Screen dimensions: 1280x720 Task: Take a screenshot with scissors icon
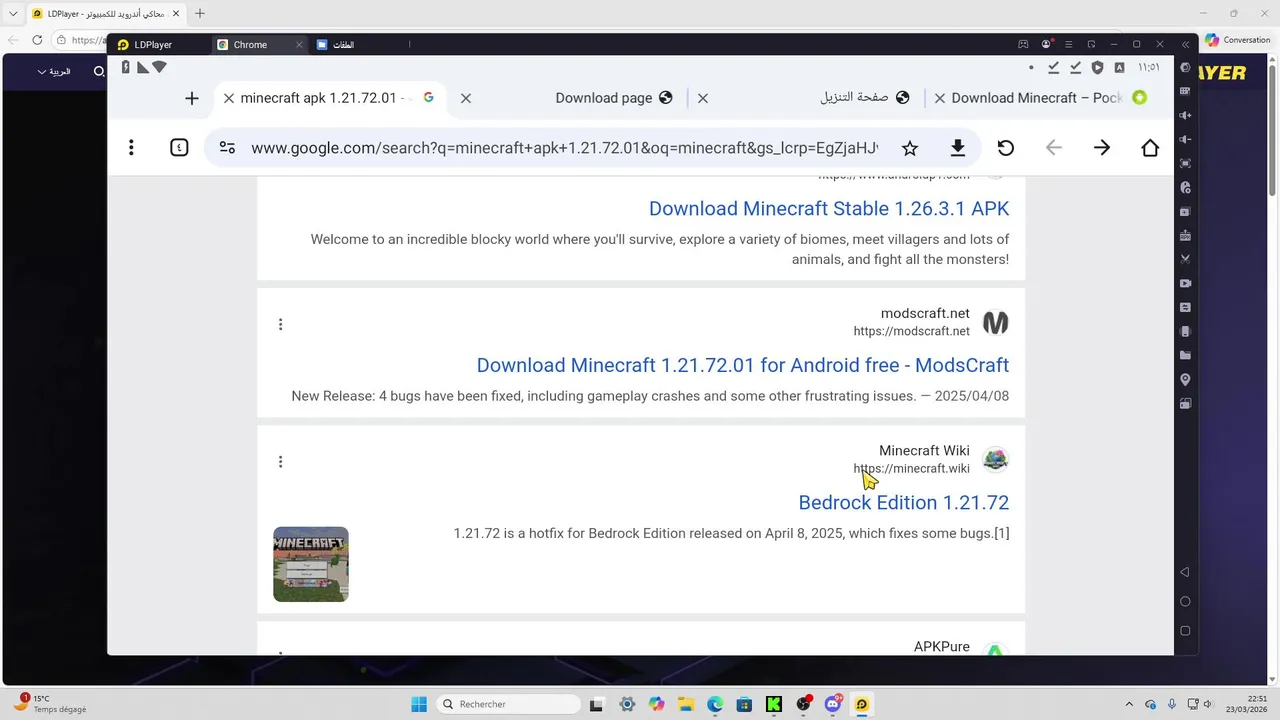1185,259
